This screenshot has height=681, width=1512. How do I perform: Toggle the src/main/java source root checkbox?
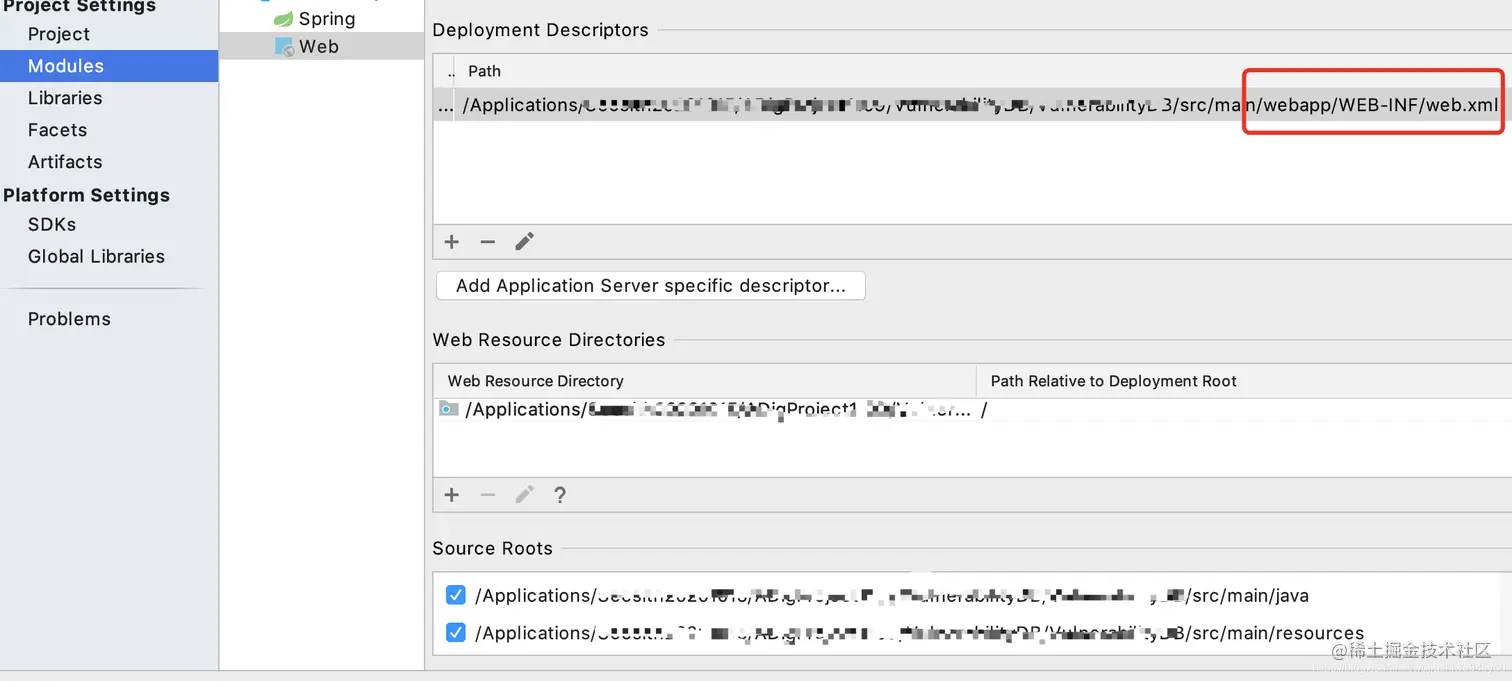[x=456, y=595]
